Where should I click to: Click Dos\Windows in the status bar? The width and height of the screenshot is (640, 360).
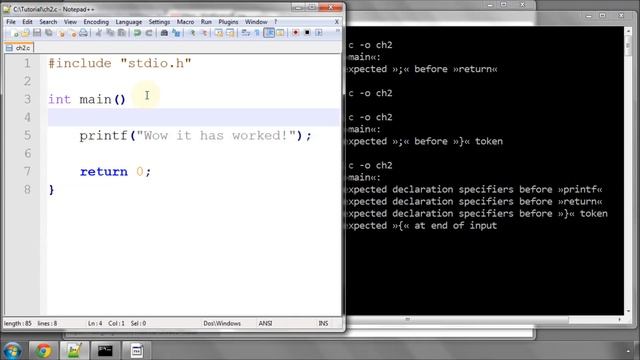pyautogui.click(x=222, y=323)
